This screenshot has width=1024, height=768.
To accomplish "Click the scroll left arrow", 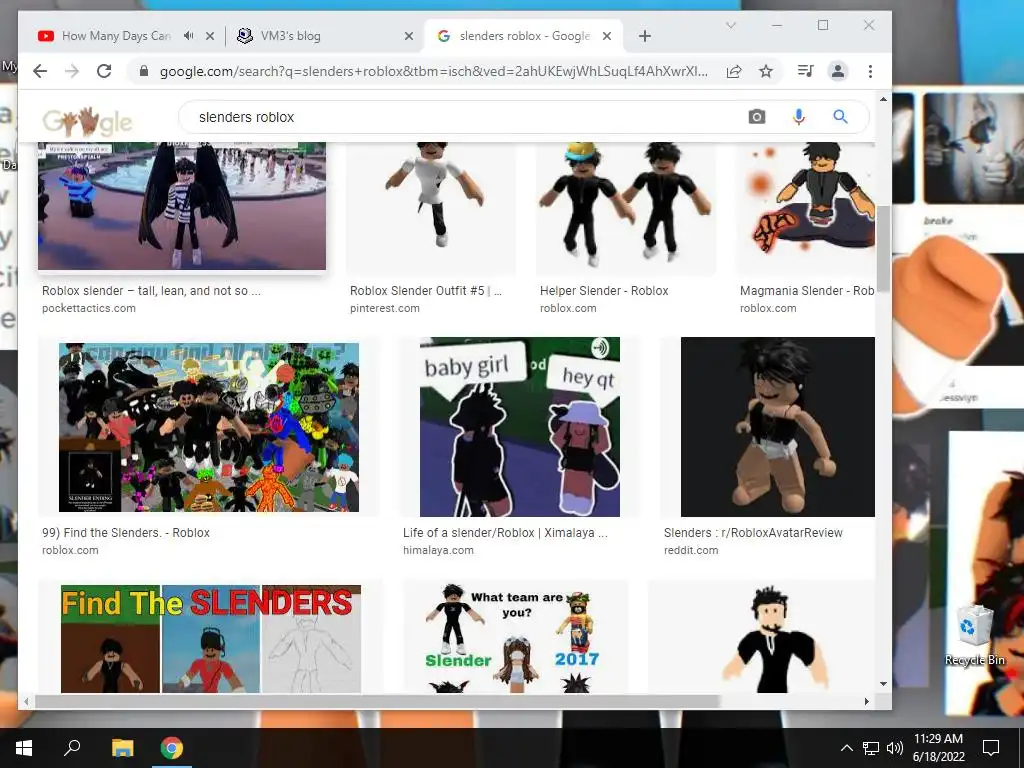I will point(26,701).
